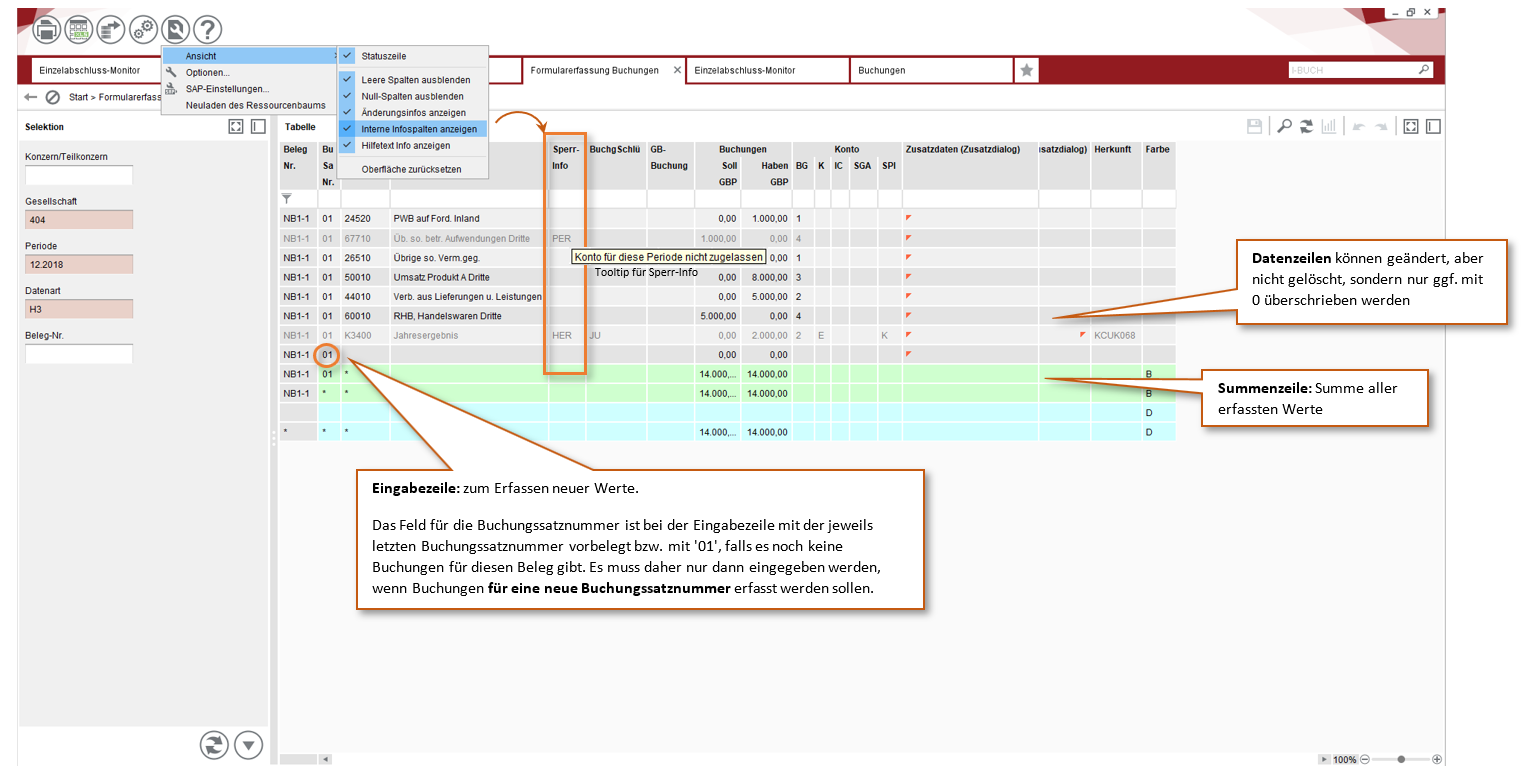Toggle Änderungsinfos anzeigen
The width and height of the screenshot is (1526, 776).
tap(412, 113)
